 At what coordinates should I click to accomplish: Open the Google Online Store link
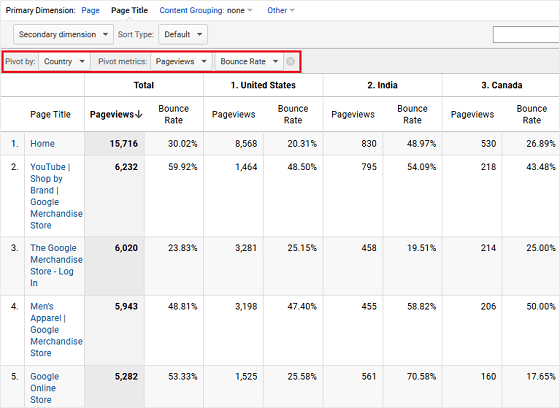click(x=45, y=388)
